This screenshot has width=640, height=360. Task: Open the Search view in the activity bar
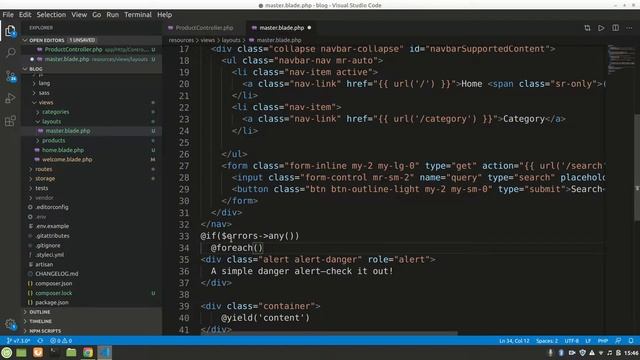(11, 53)
